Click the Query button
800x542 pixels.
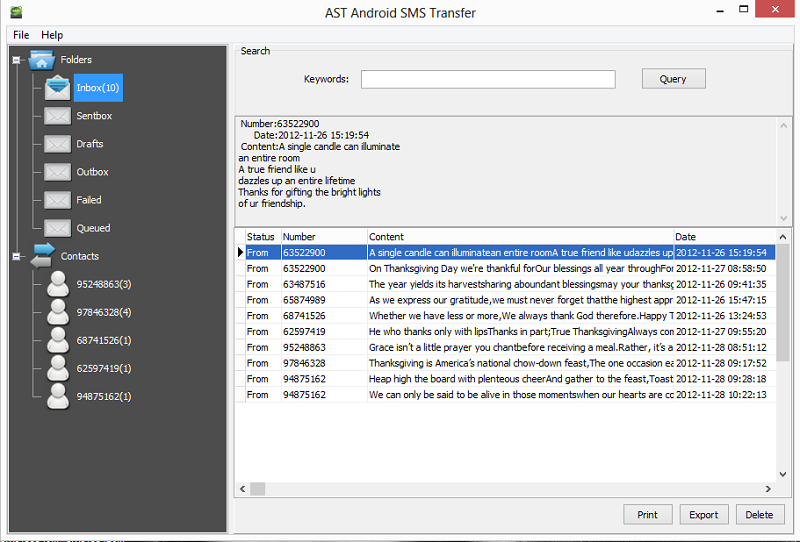tap(673, 79)
